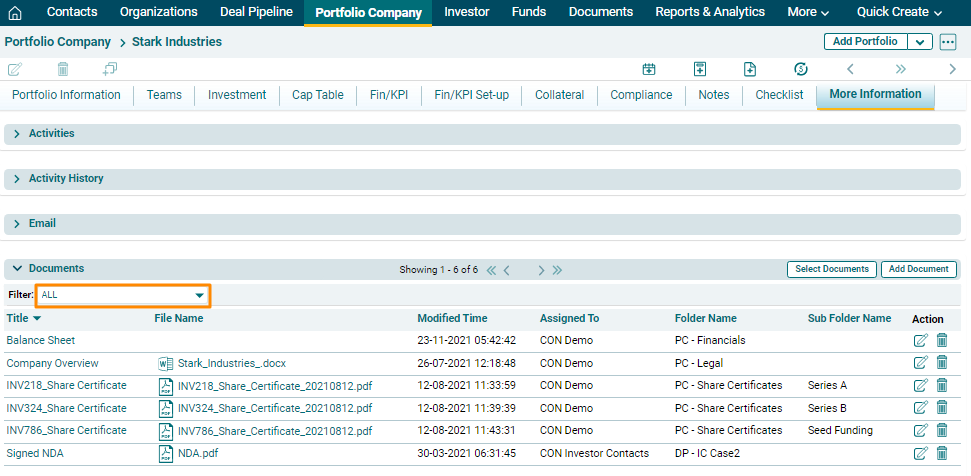Click the NDA.pdf file icon
This screenshot has height=476, width=971.
click(x=166, y=454)
